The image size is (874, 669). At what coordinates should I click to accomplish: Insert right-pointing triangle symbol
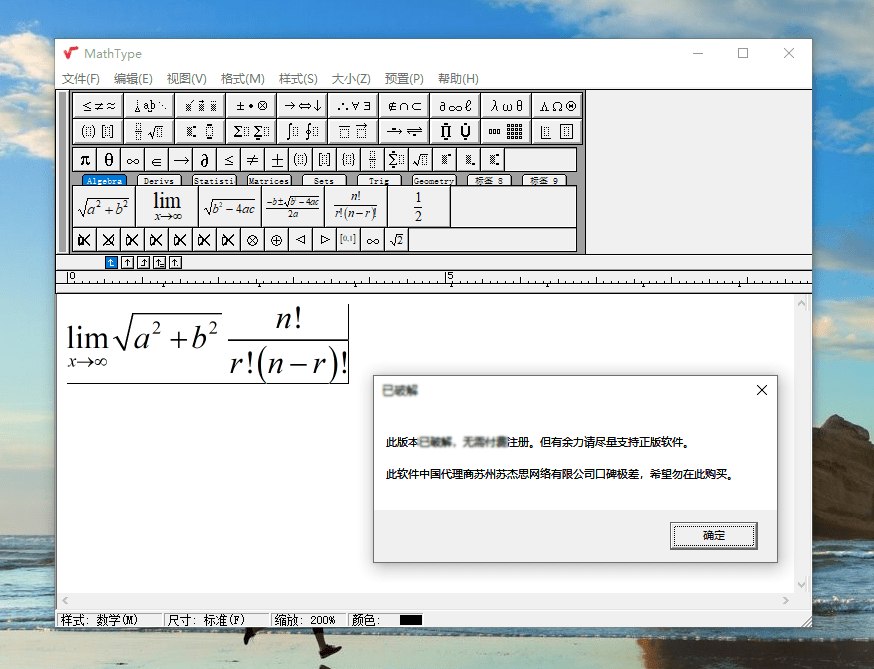point(324,240)
